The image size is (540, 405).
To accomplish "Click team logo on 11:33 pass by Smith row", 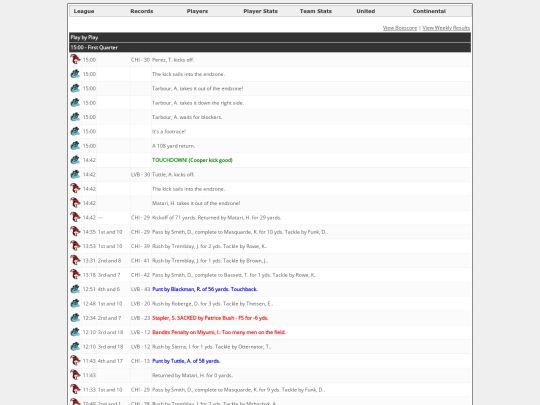I will [x=75, y=390].
